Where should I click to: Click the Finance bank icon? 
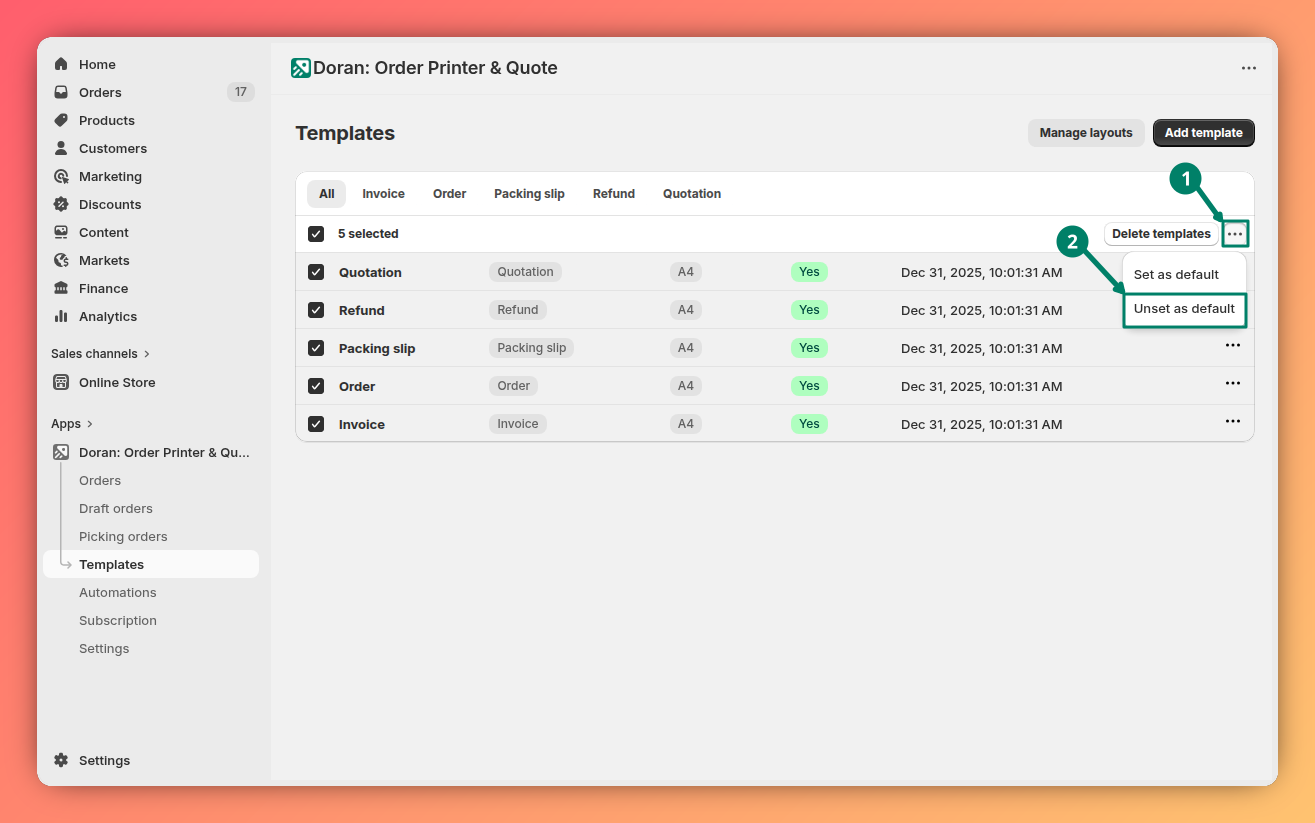click(61, 288)
